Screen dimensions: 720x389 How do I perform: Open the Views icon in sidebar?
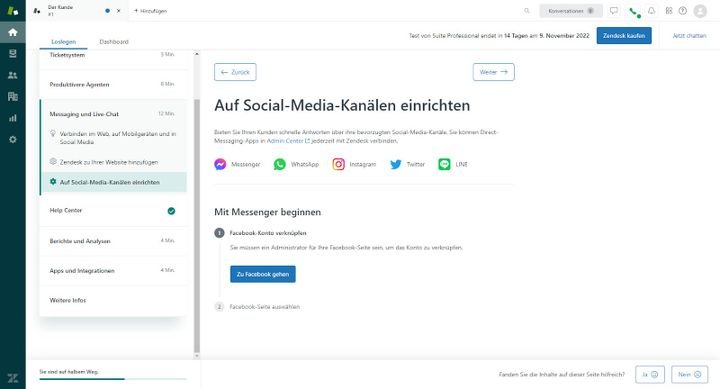coord(13,54)
